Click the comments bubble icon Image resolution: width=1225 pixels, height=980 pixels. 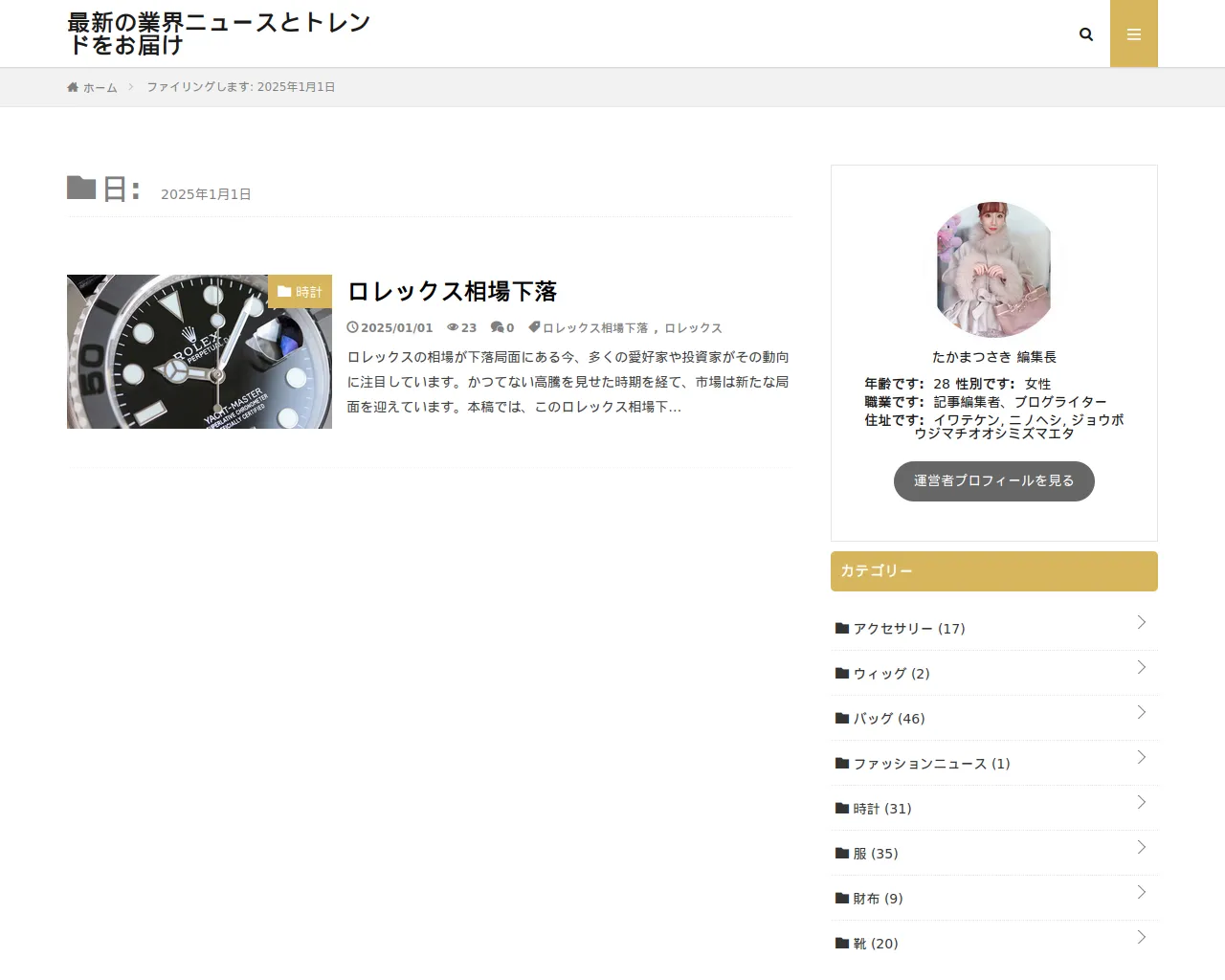point(497,327)
